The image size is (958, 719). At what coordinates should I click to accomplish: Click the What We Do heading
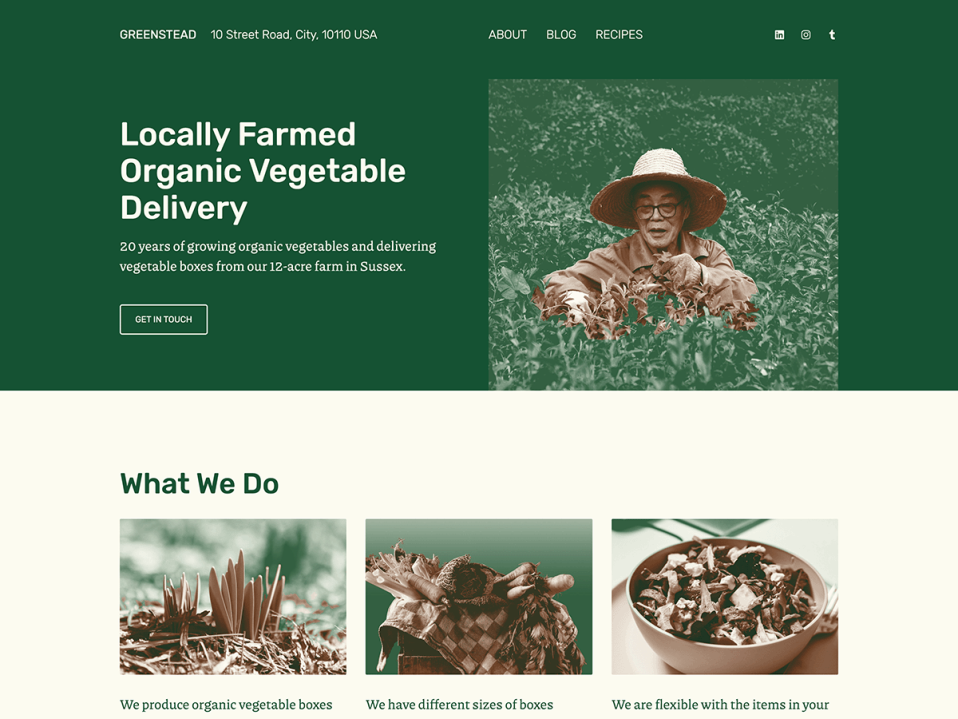pos(199,484)
